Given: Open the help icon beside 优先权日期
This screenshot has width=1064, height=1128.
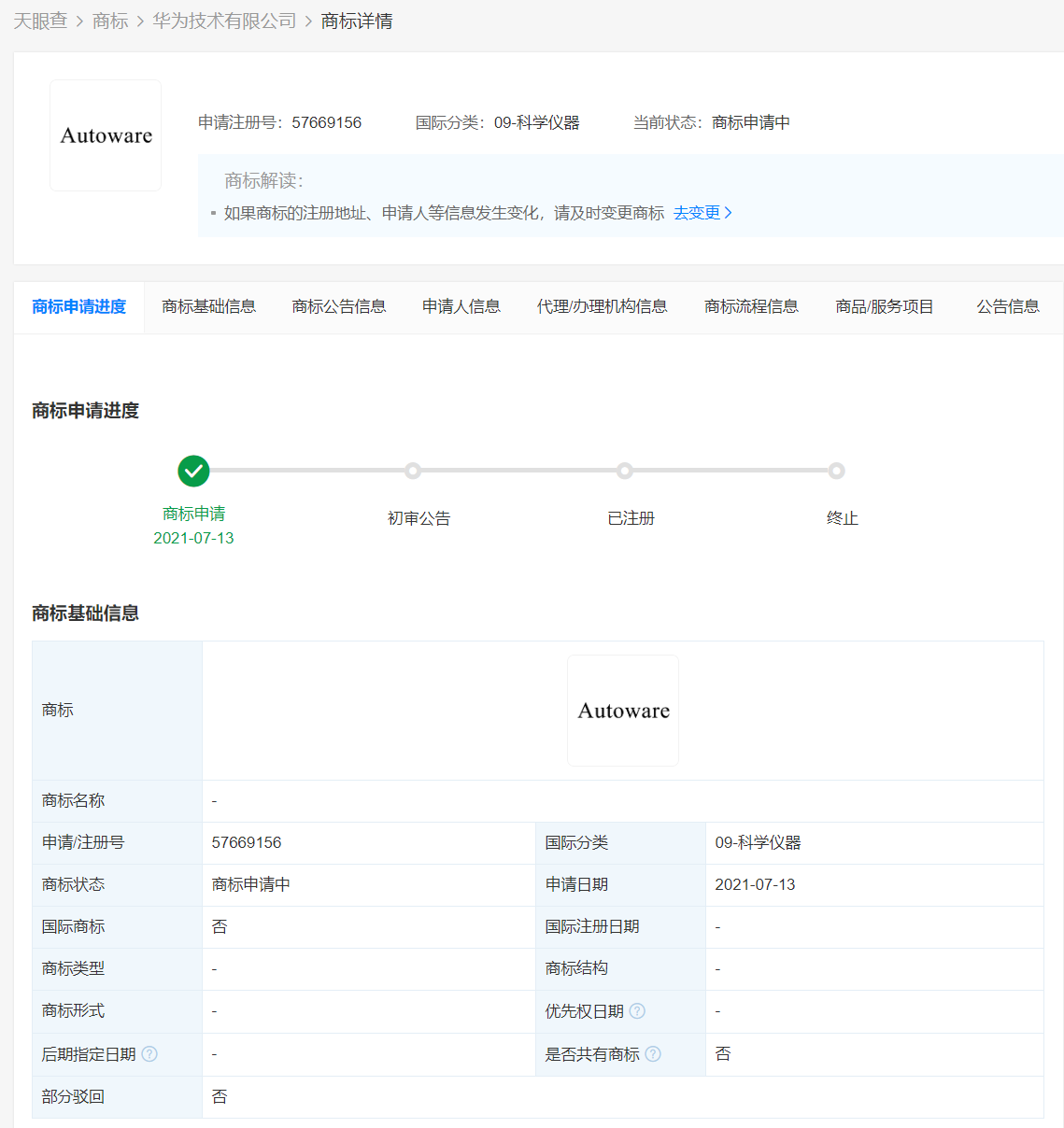Looking at the screenshot, I should 636,1010.
